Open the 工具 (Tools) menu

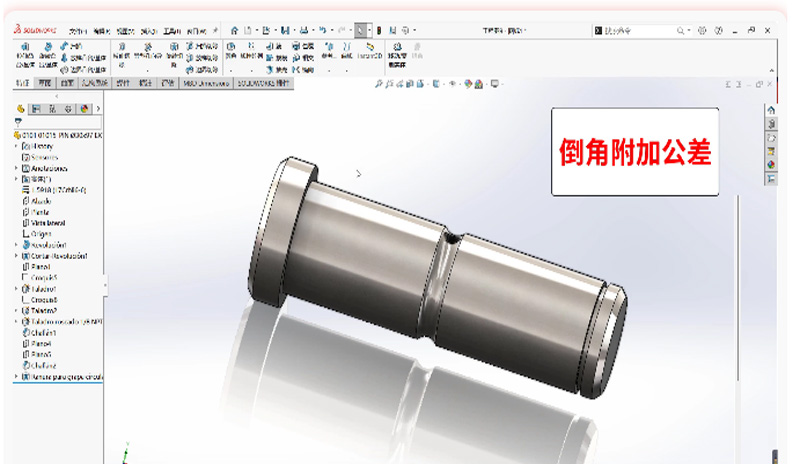pos(172,31)
